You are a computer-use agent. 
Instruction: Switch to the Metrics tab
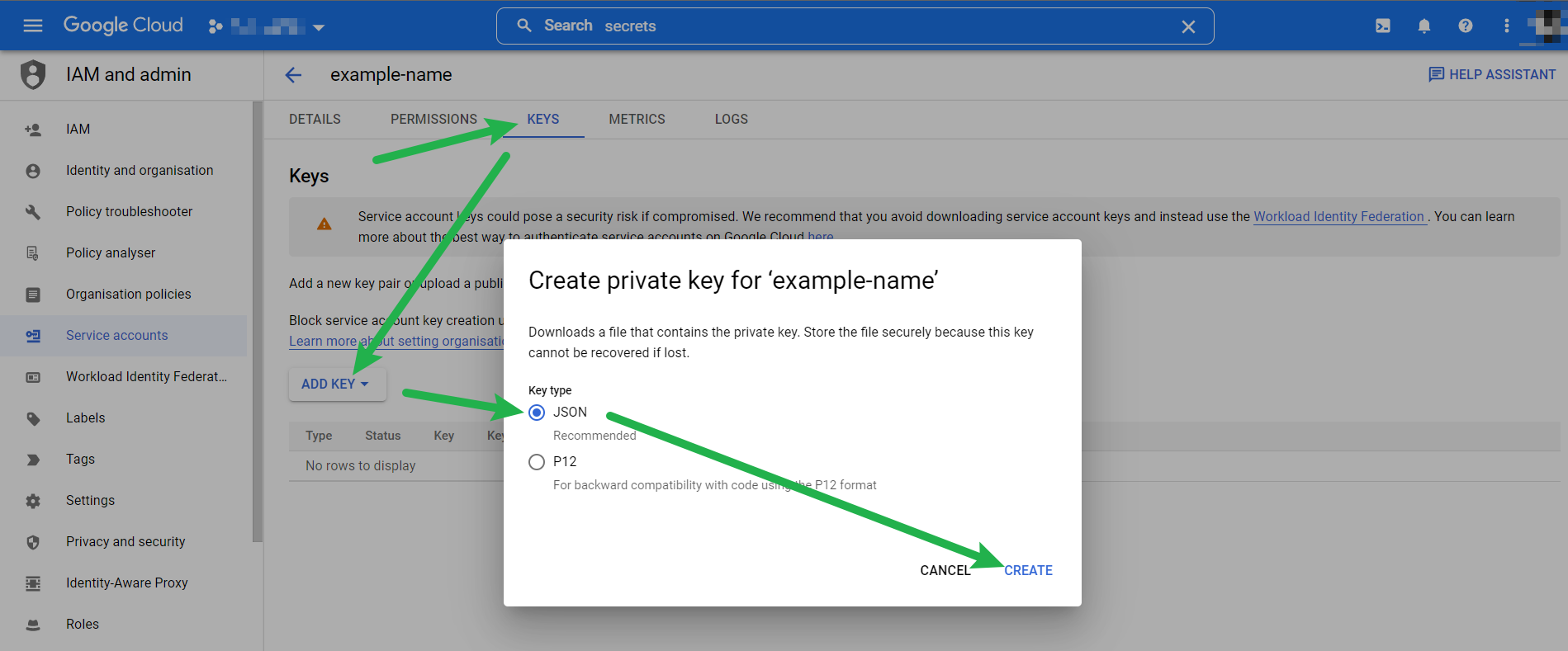pyautogui.click(x=637, y=119)
